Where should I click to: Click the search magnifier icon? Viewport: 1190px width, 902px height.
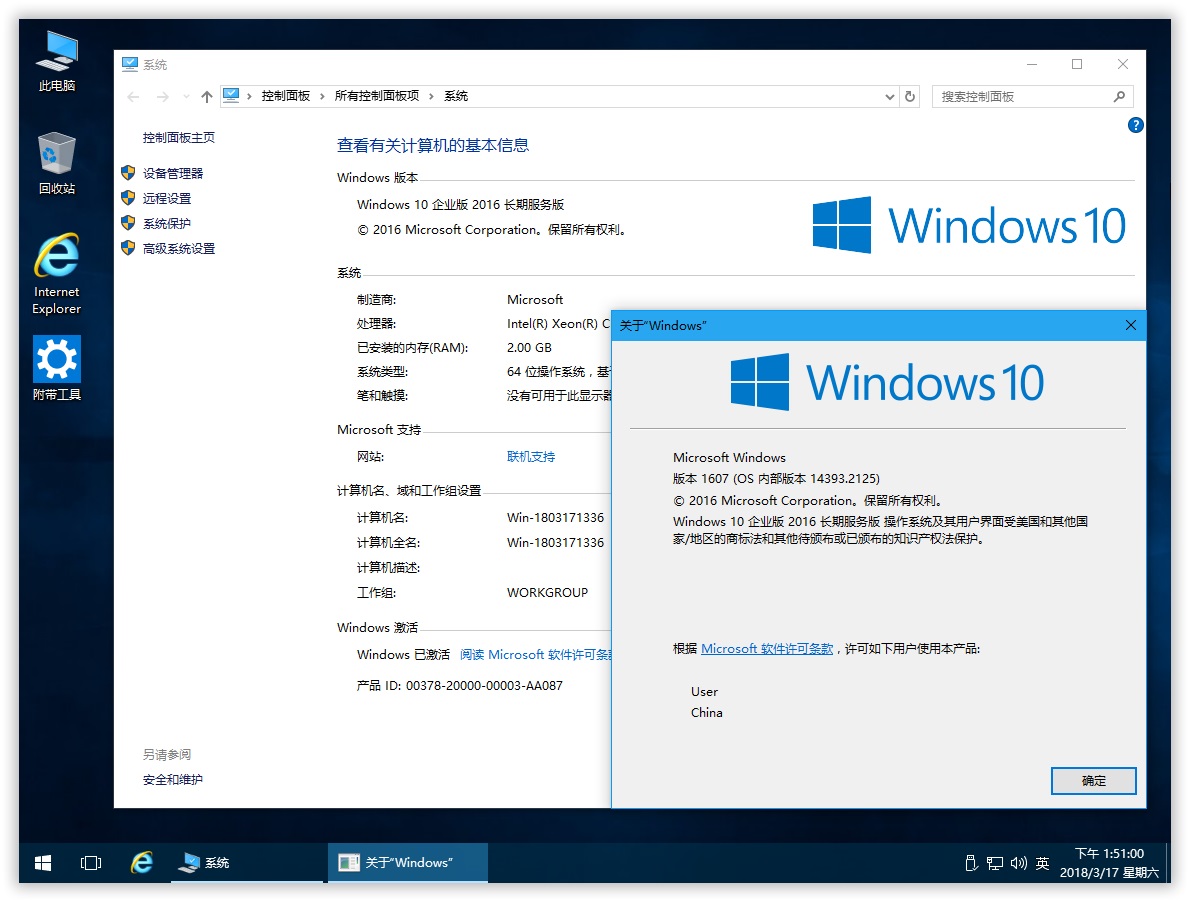tap(1119, 96)
